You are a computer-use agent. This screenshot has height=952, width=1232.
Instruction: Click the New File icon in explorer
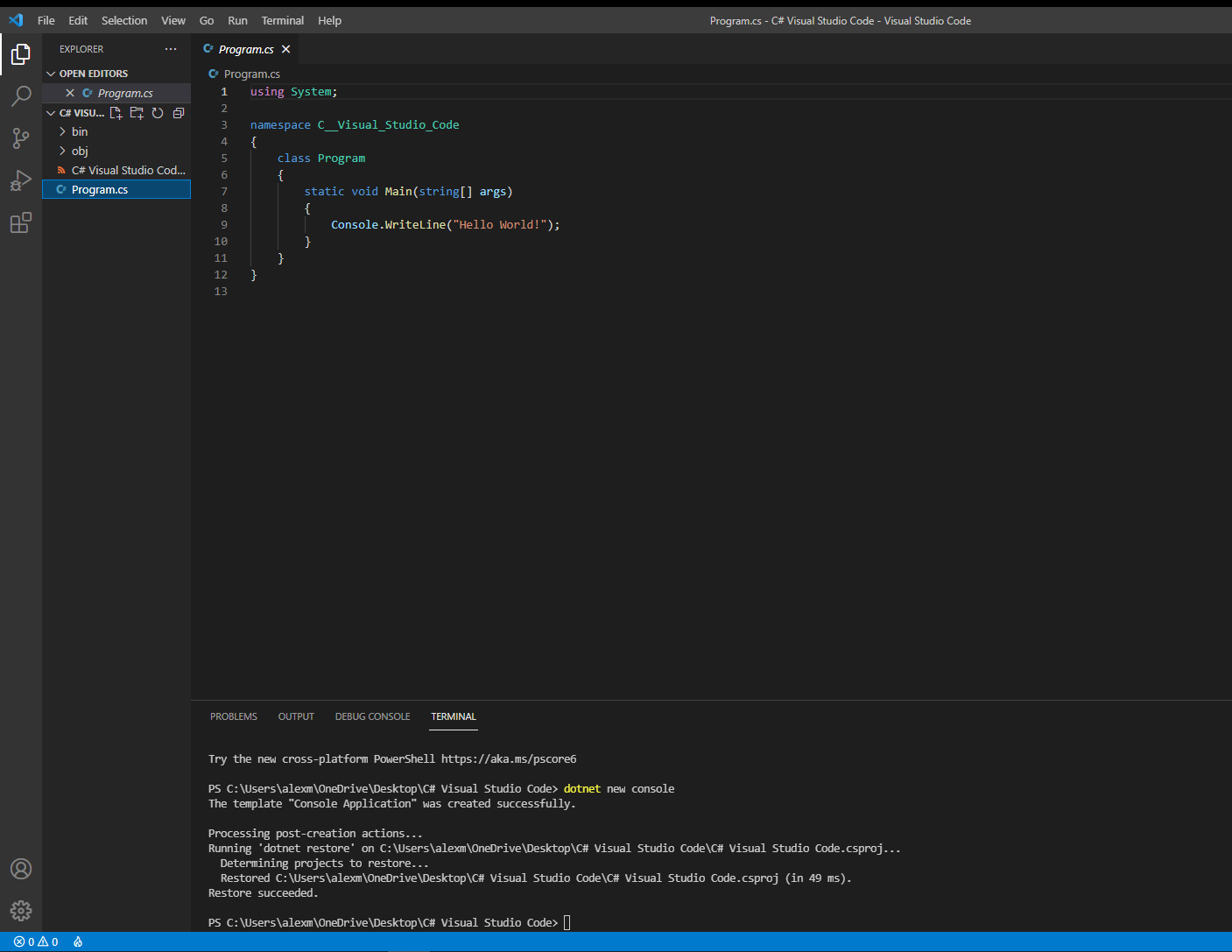point(116,113)
